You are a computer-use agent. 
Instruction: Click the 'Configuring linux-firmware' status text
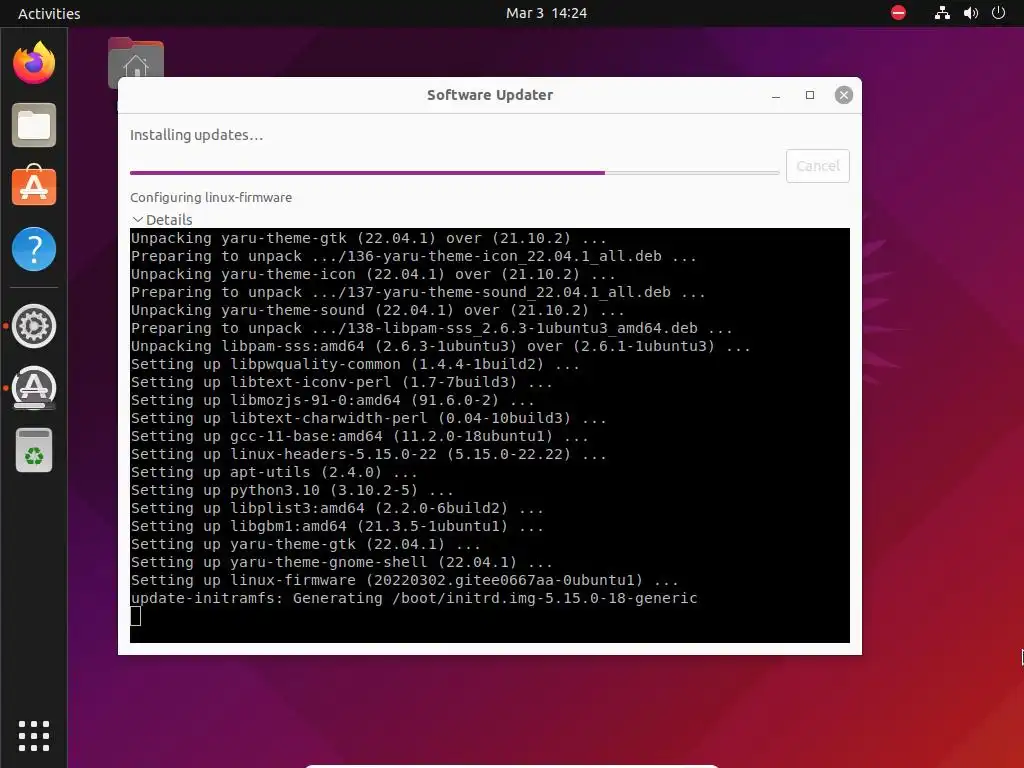211,197
